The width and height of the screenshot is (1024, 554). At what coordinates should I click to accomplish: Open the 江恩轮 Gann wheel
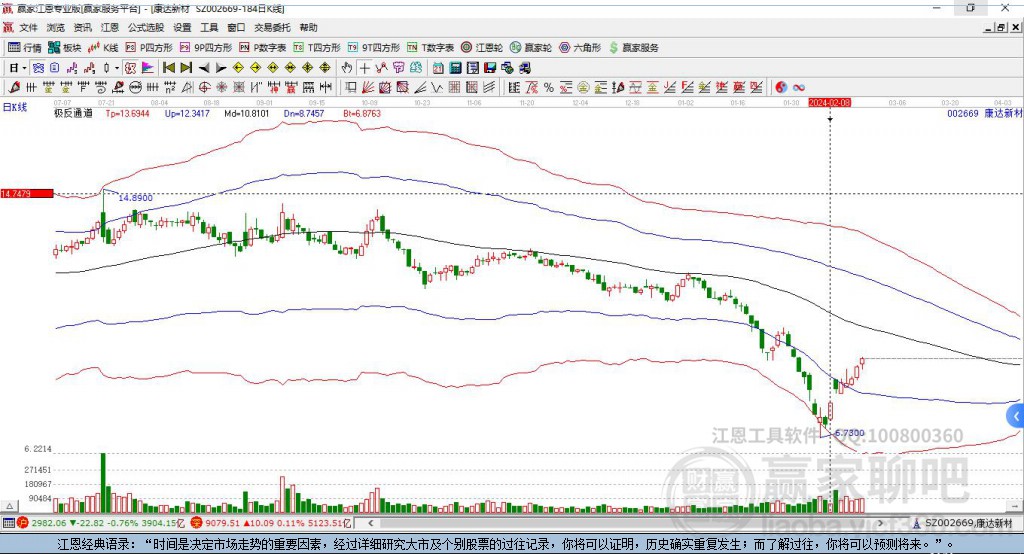coord(482,48)
